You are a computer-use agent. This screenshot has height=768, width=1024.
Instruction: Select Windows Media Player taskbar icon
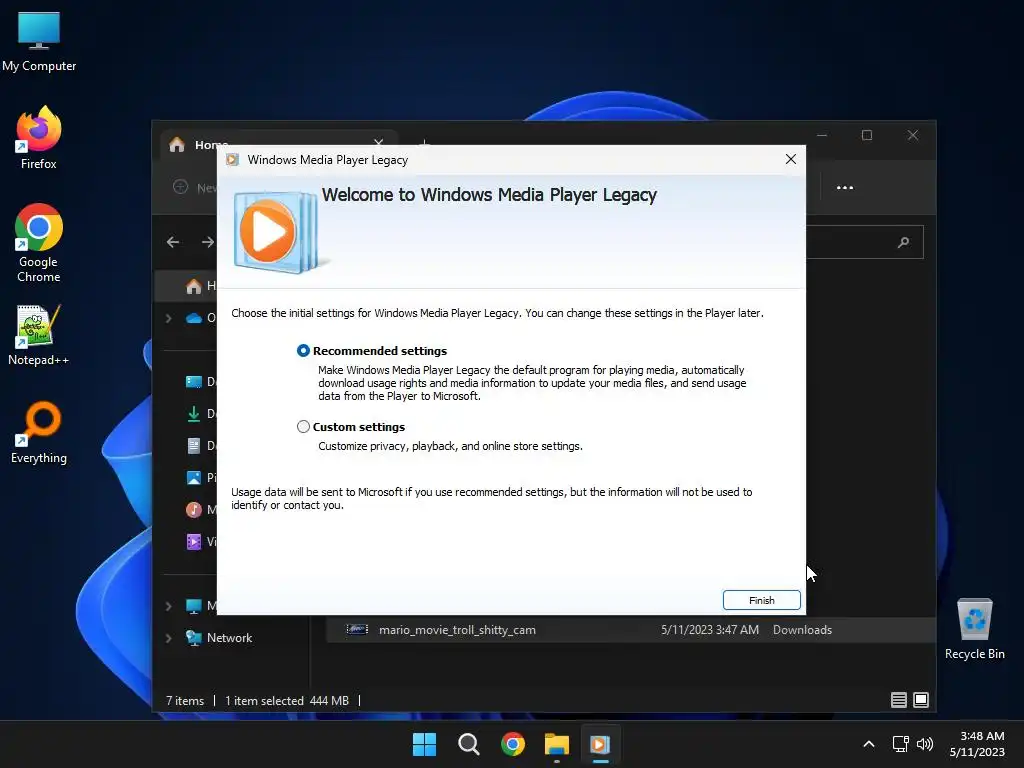(x=600, y=744)
